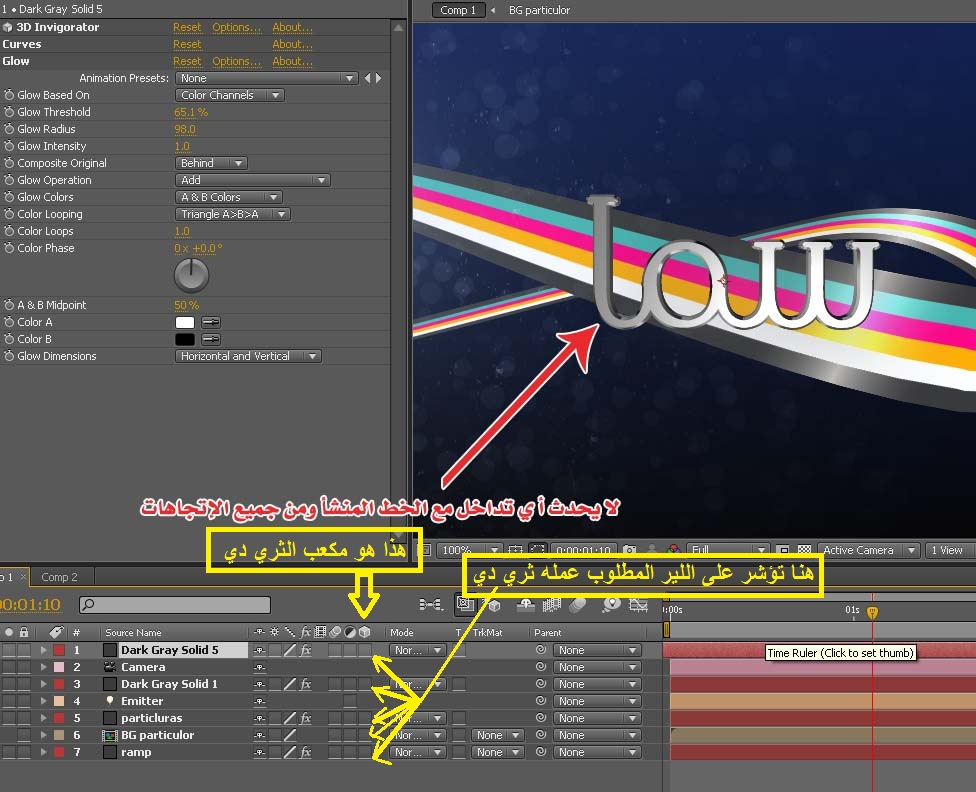Toggle fx switch on particluras layer

(306, 718)
